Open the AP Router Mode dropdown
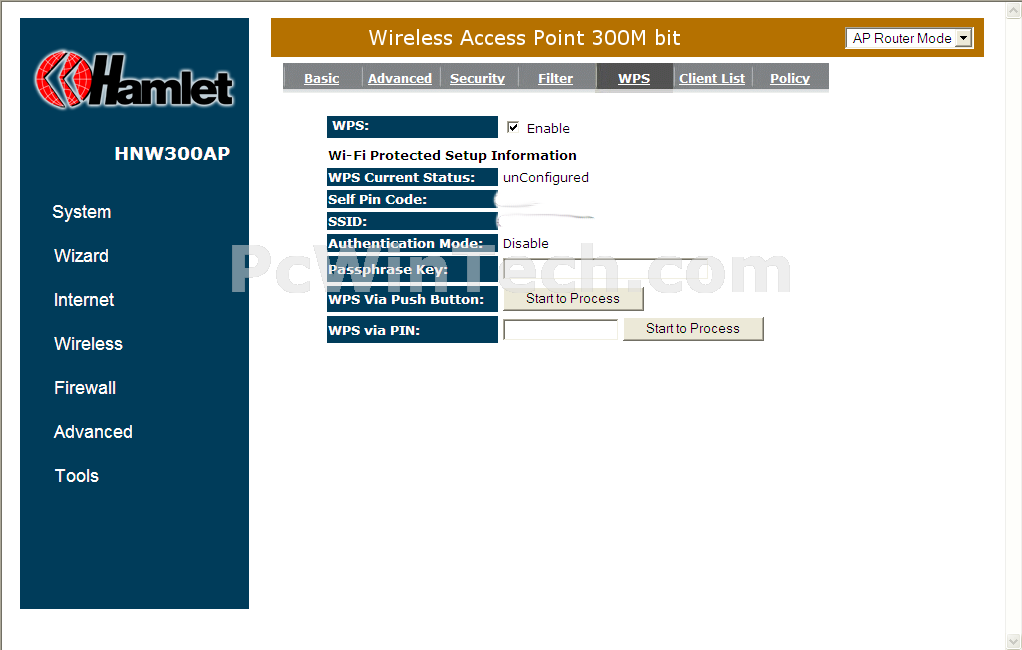 909,38
